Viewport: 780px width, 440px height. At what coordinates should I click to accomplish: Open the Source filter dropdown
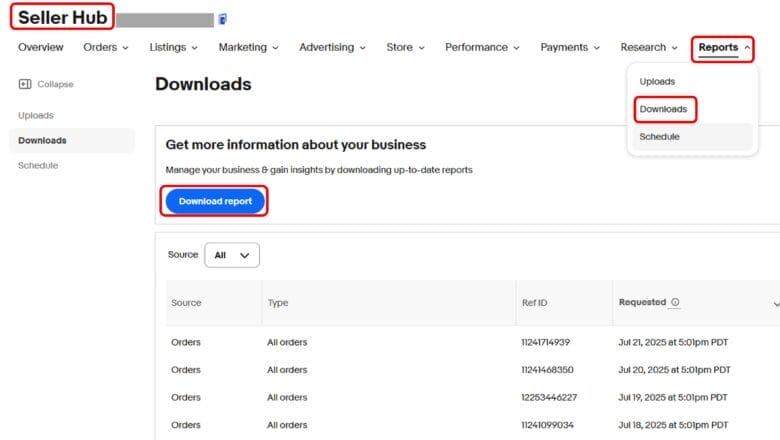[x=231, y=255]
